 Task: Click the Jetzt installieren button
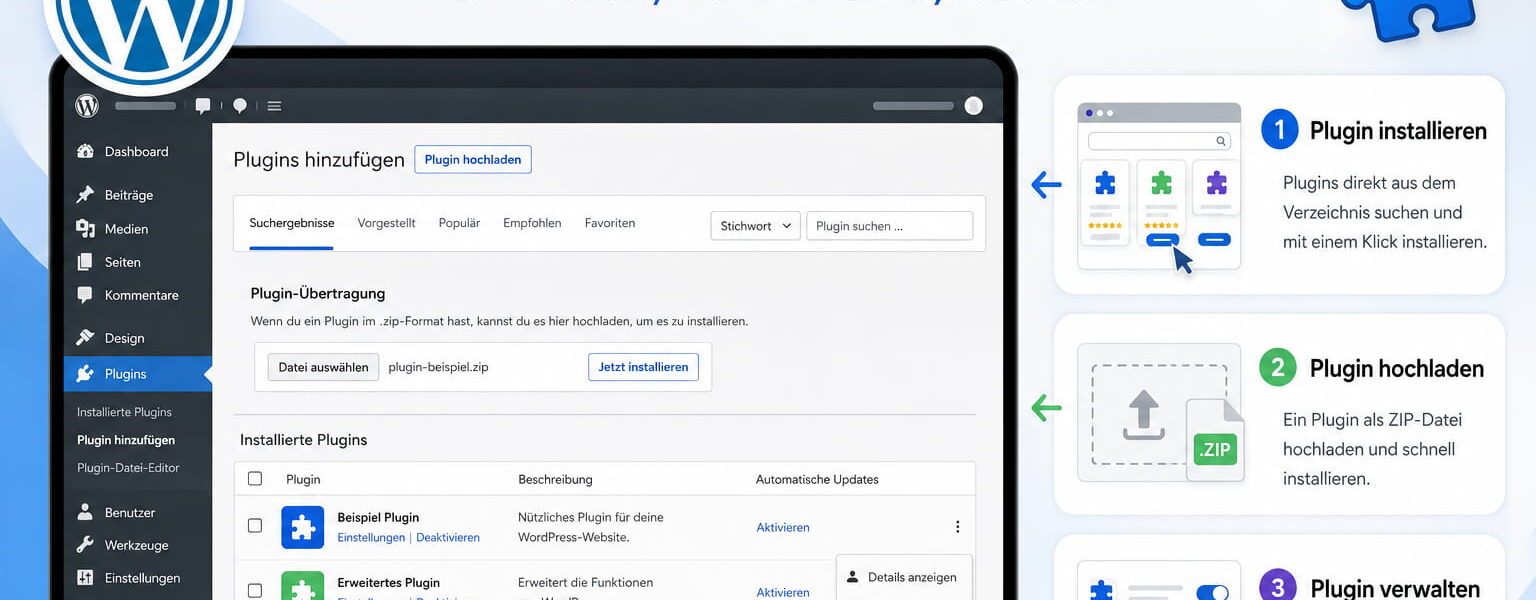[643, 367]
